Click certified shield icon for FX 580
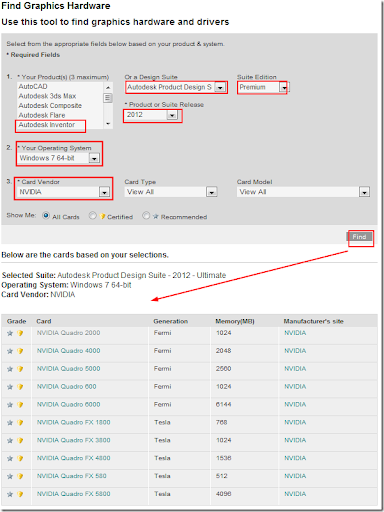384x512 pixels. (20, 476)
